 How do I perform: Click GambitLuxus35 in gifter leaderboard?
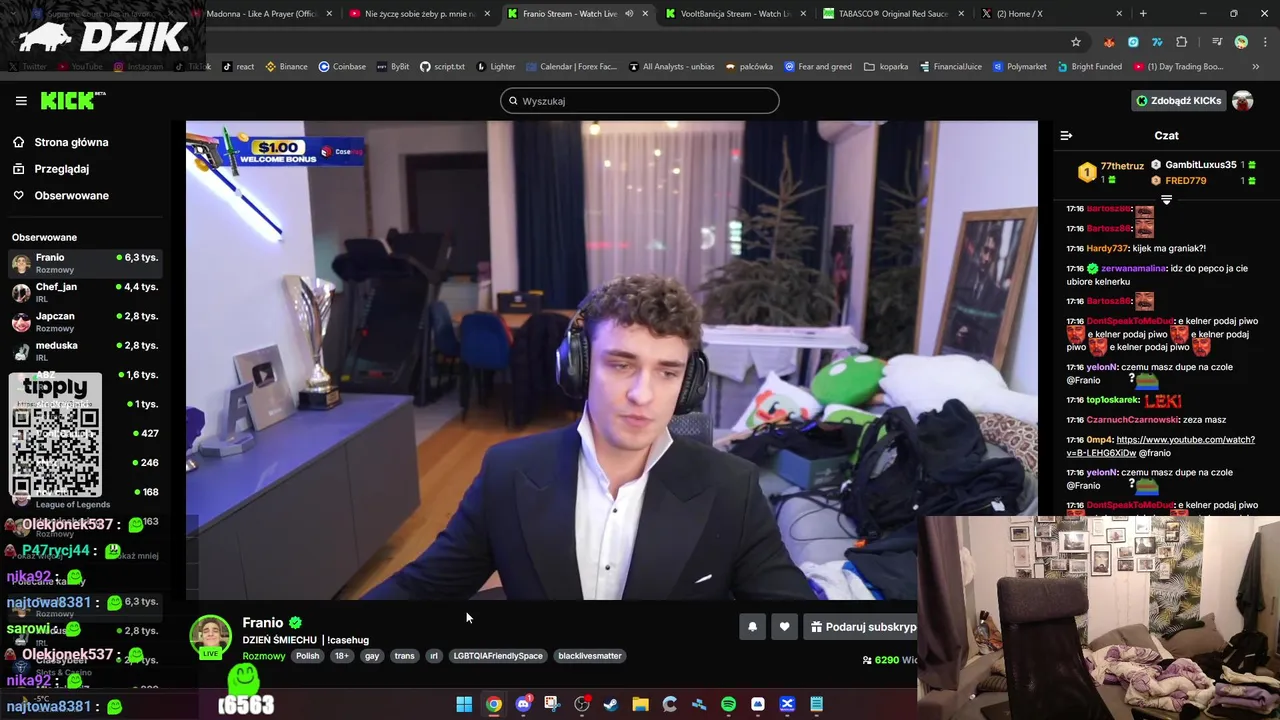tap(1201, 165)
